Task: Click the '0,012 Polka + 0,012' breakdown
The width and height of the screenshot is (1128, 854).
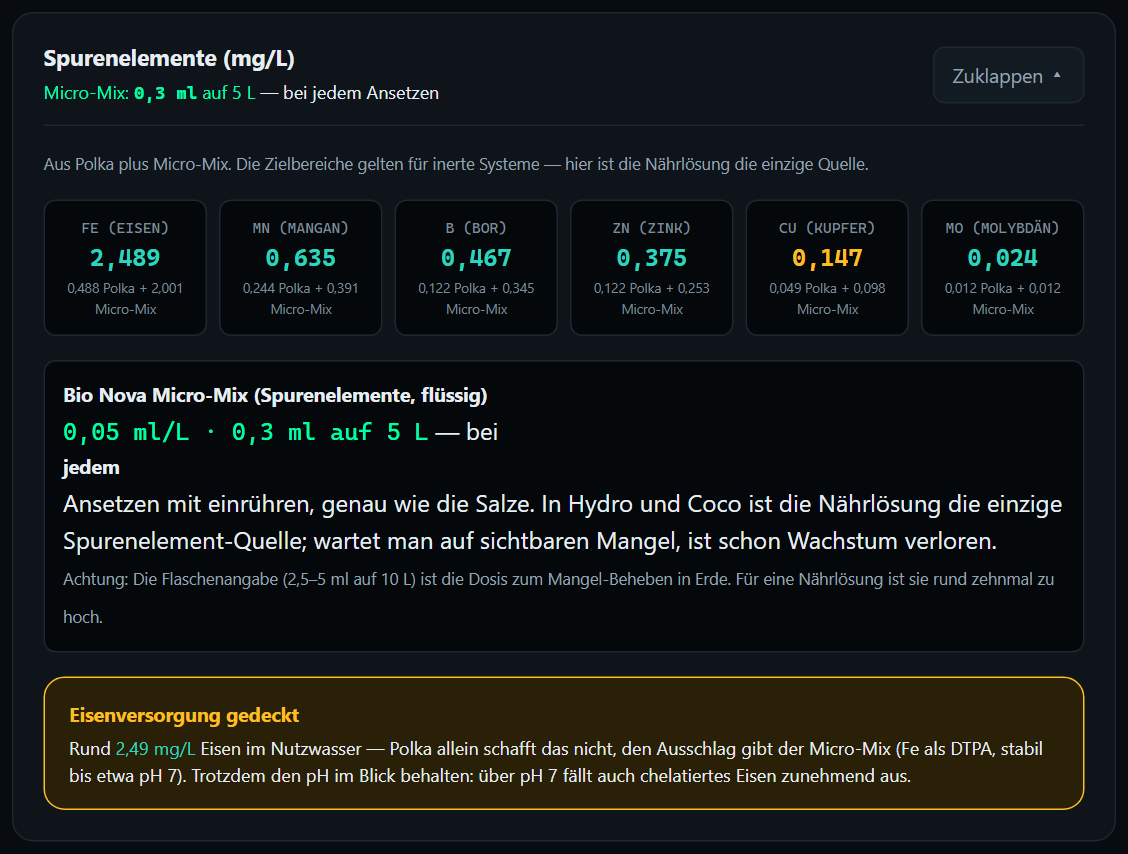Action: tap(1003, 289)
